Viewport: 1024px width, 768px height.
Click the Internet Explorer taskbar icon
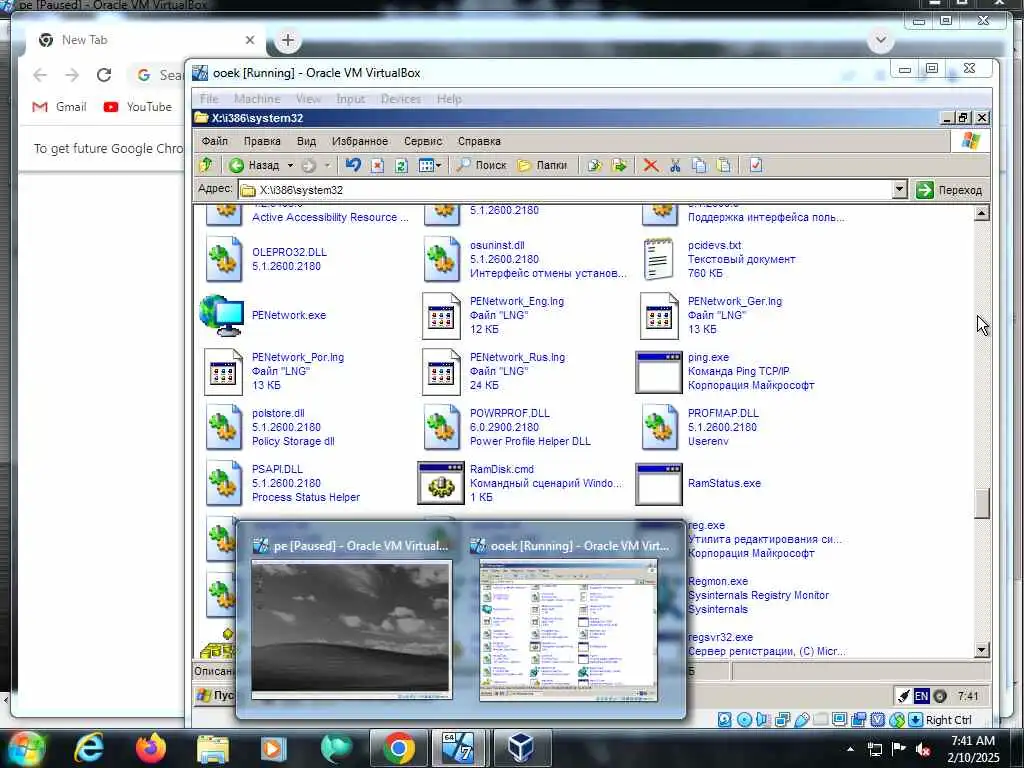(x=89, y=748)
